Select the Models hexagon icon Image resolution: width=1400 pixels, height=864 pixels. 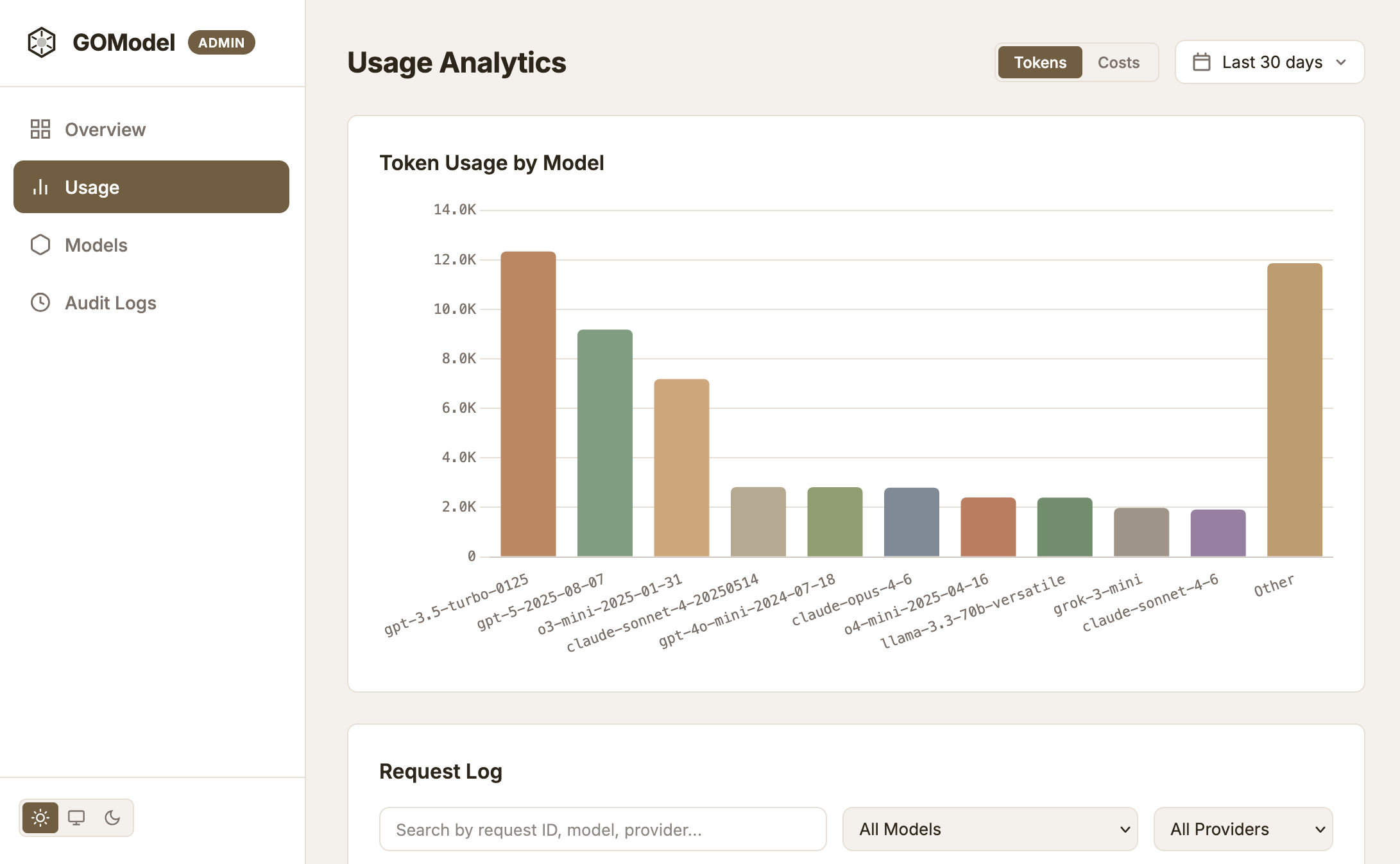[40, 245]
